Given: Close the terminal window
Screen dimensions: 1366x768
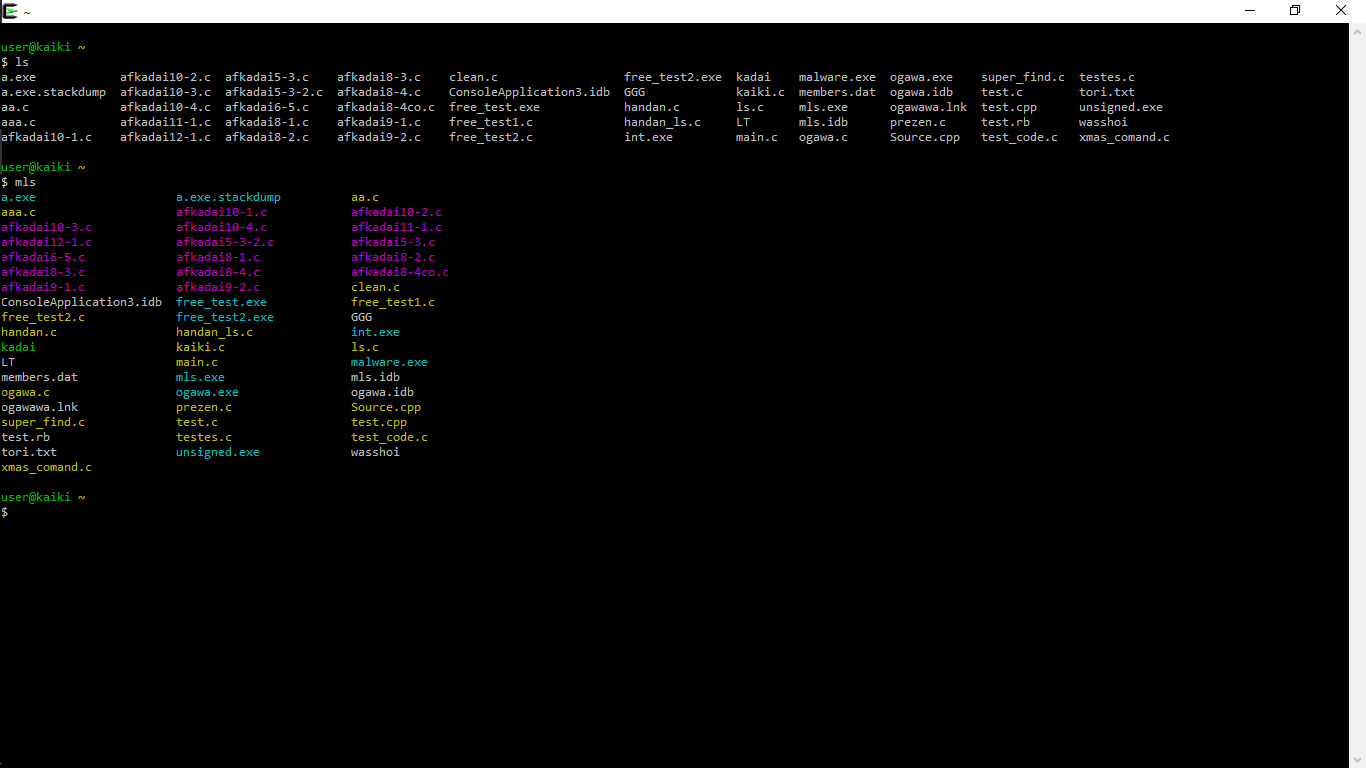Looking at the screenshot, I should (1342, 11).
